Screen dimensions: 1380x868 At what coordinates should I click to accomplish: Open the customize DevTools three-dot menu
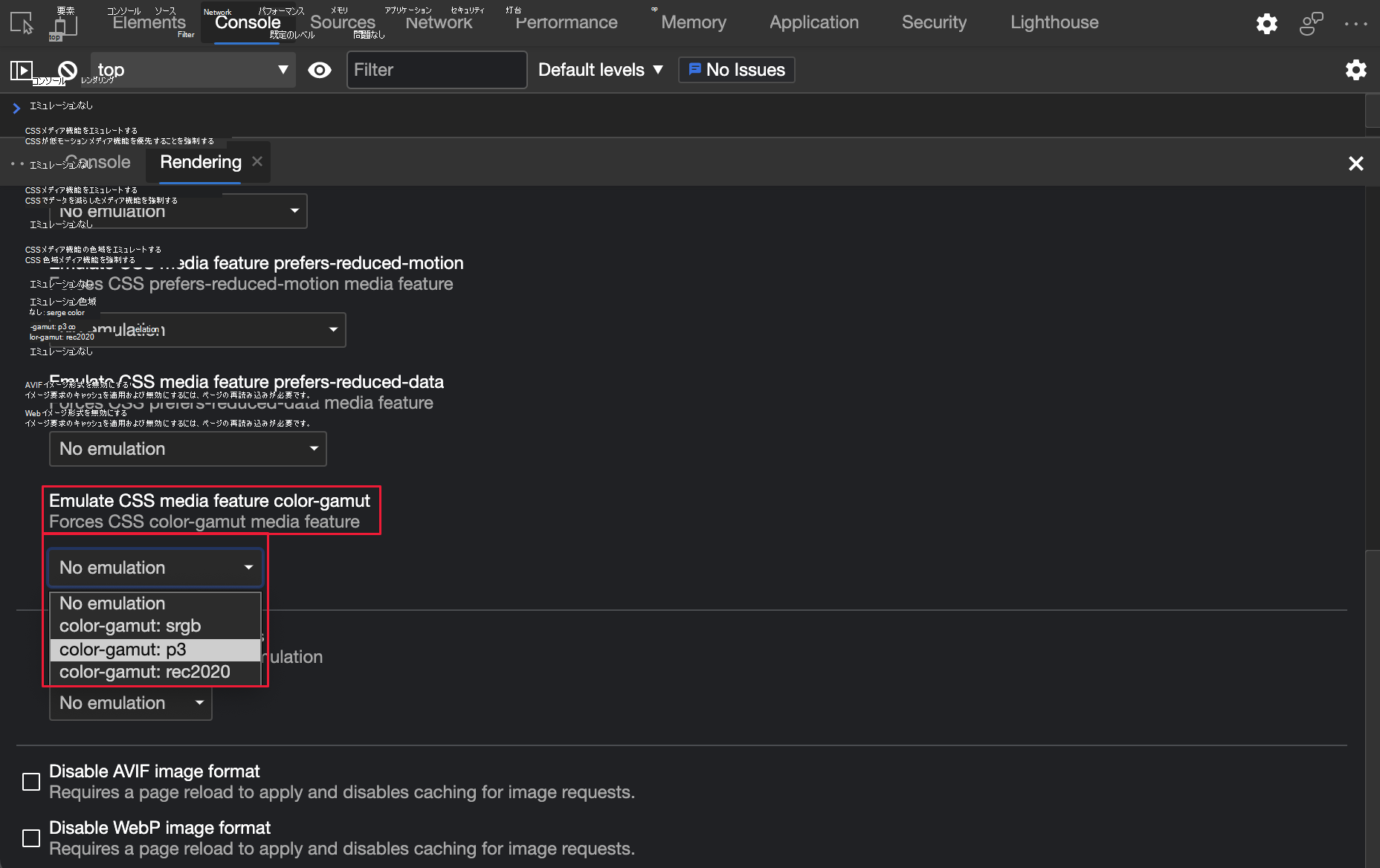pos(1356,24)
